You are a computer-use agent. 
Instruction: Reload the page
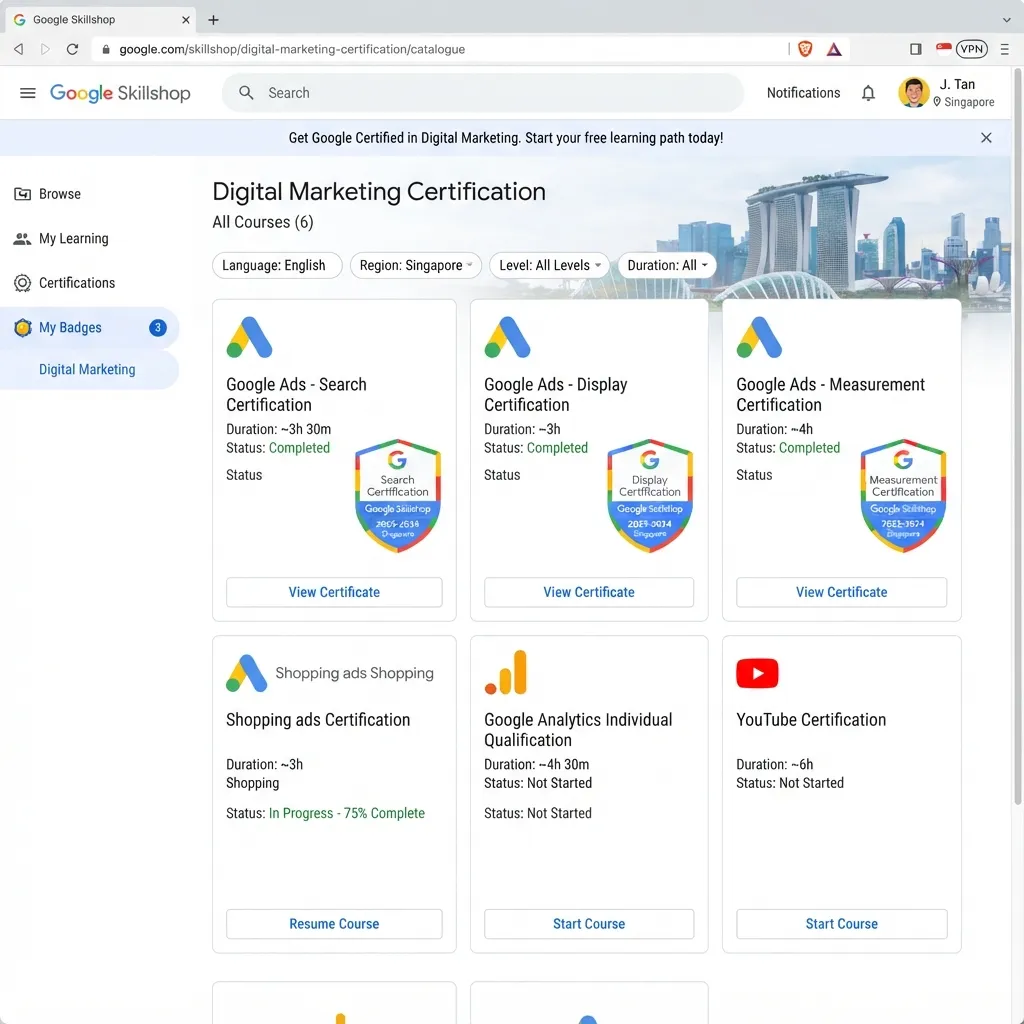[72, 49]
